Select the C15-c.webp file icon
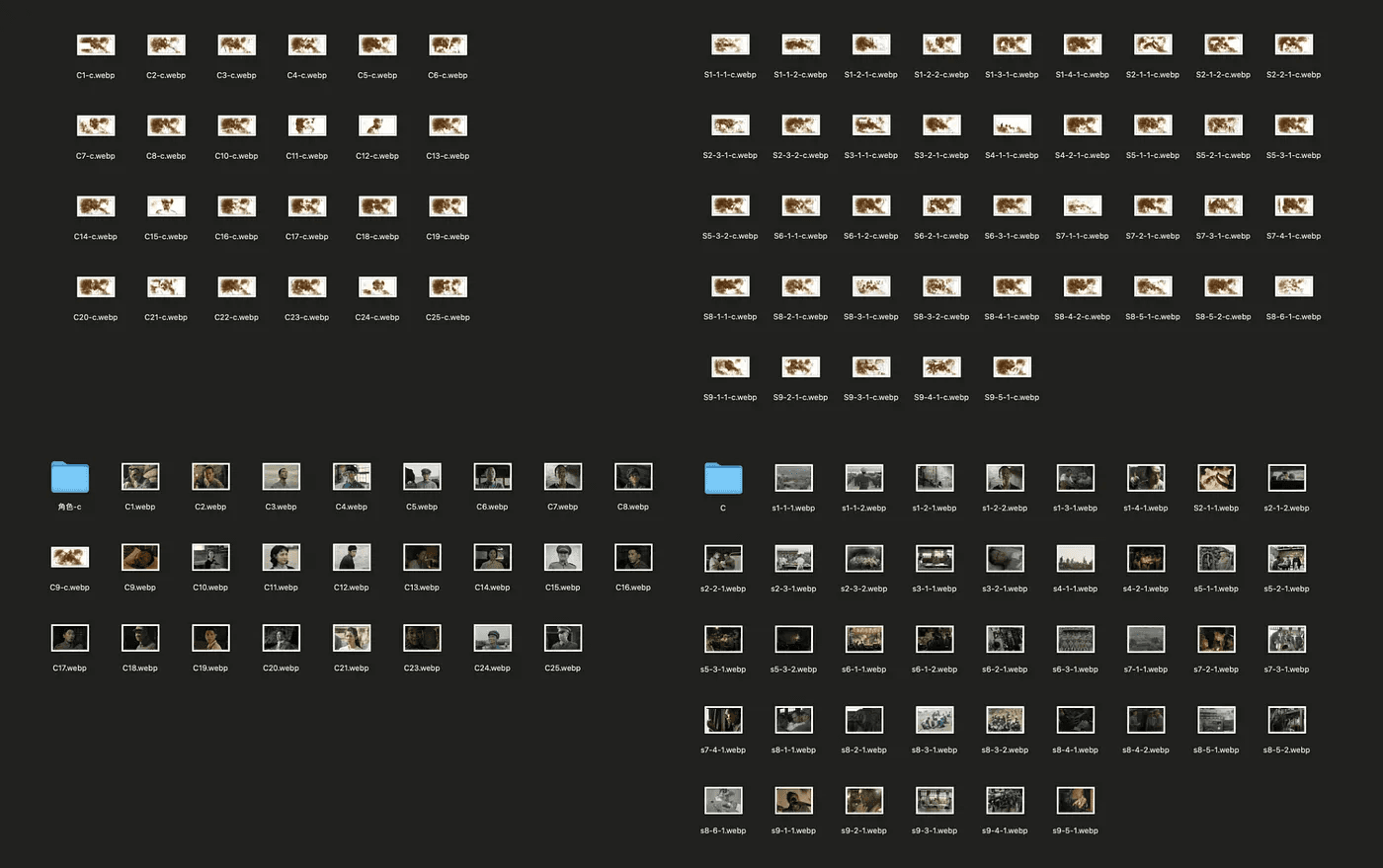Screen dimensions: 1383x868 pos(166,206)
